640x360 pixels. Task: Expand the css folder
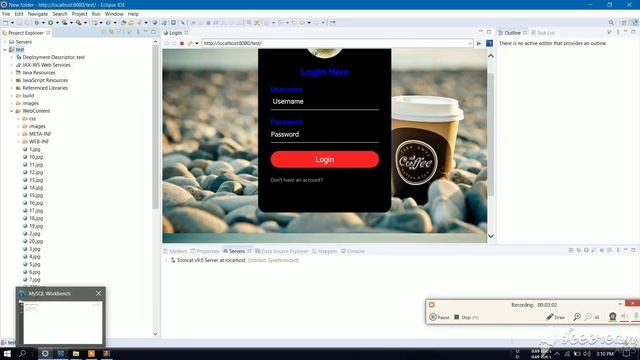click(18, 119)
